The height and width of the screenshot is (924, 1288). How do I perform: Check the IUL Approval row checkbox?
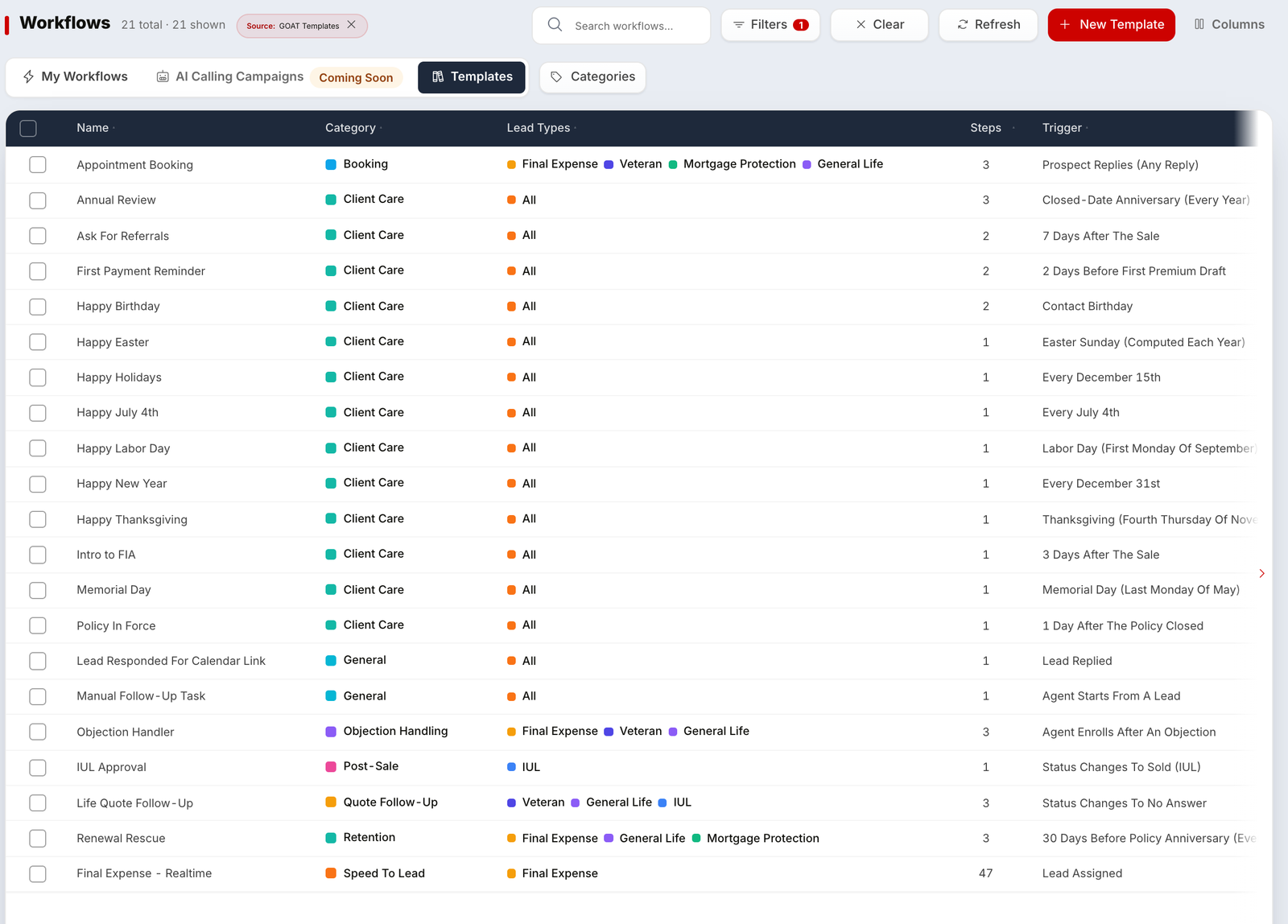point(38,767)
